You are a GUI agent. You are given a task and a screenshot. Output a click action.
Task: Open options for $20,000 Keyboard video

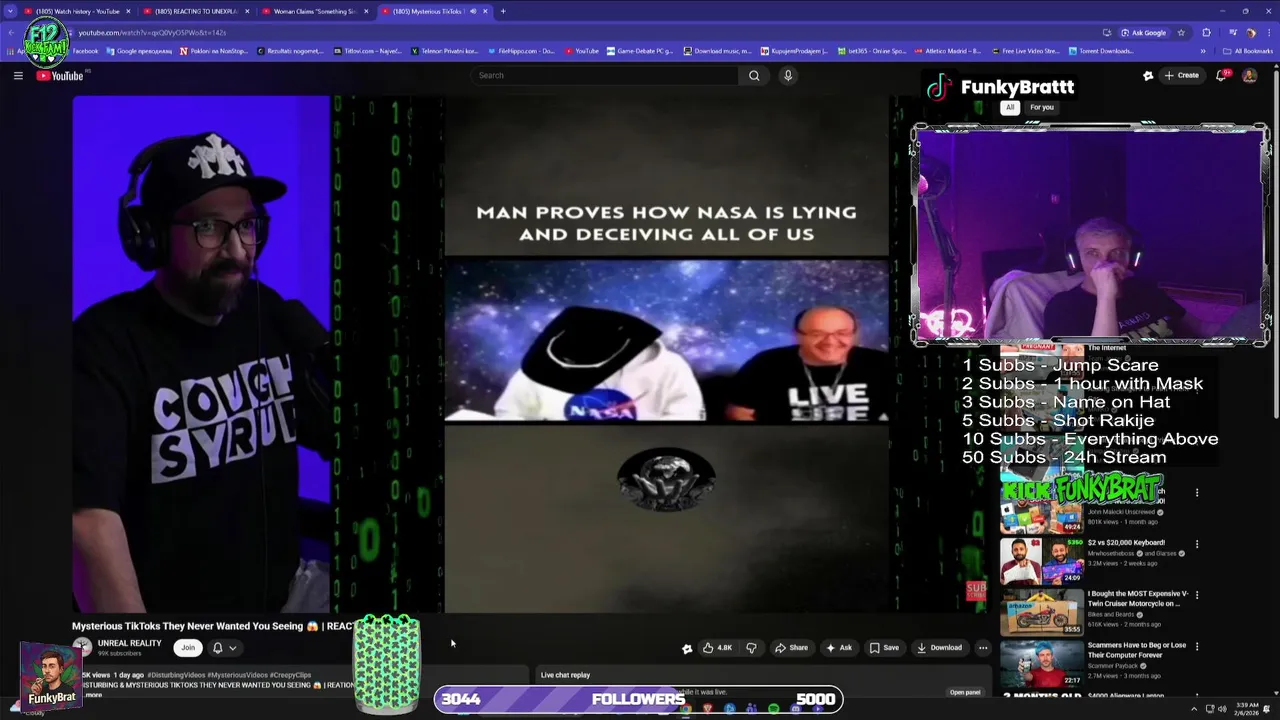(x=1196, y=544)
